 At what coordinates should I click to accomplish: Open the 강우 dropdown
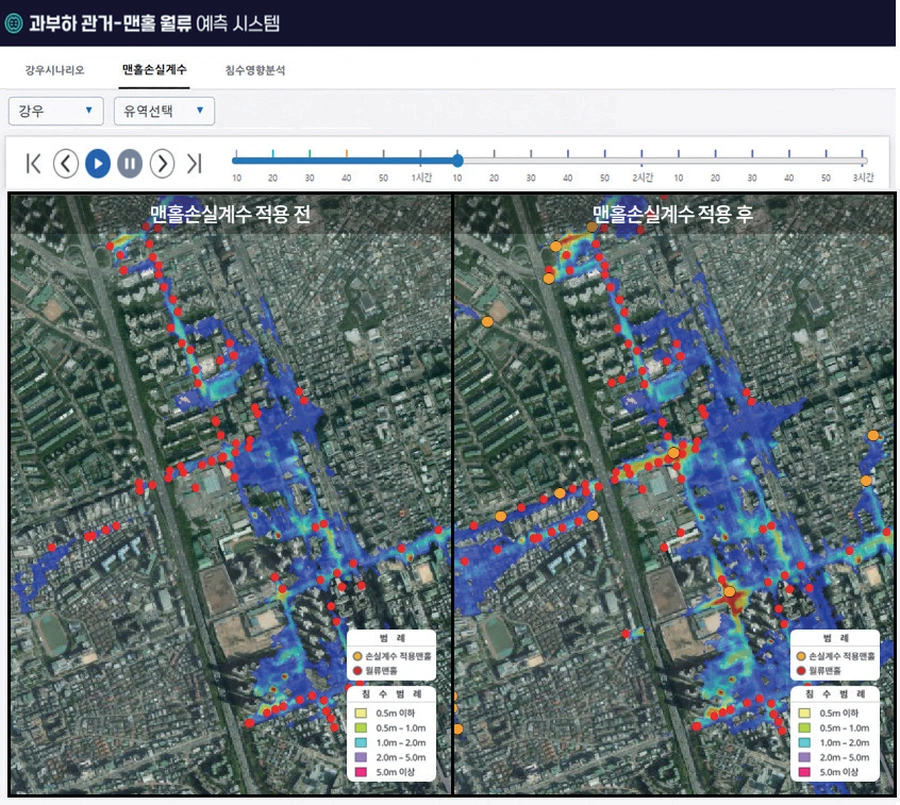pos(56,111)
